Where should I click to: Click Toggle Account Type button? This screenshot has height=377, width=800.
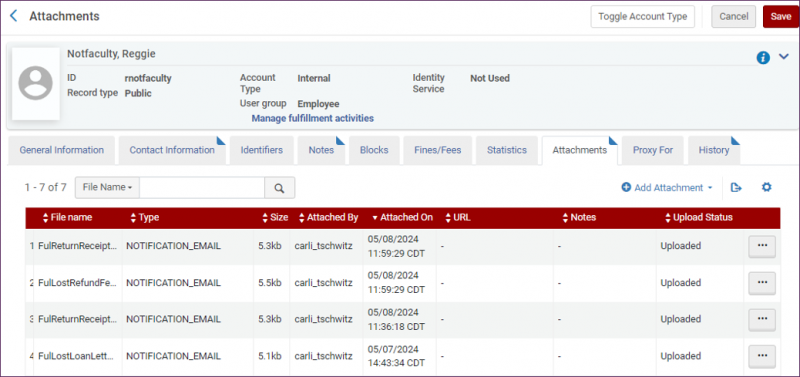(x=642, y=16)
